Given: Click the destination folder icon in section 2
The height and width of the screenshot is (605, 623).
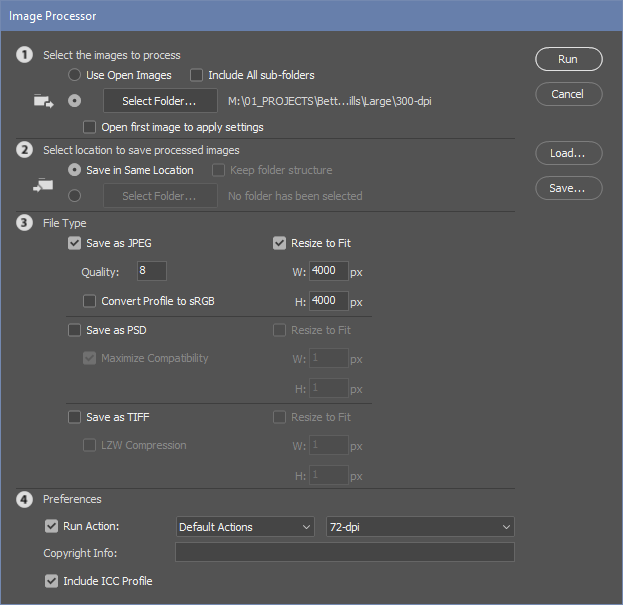Looking at the screenshot, I should pos(43,185).
